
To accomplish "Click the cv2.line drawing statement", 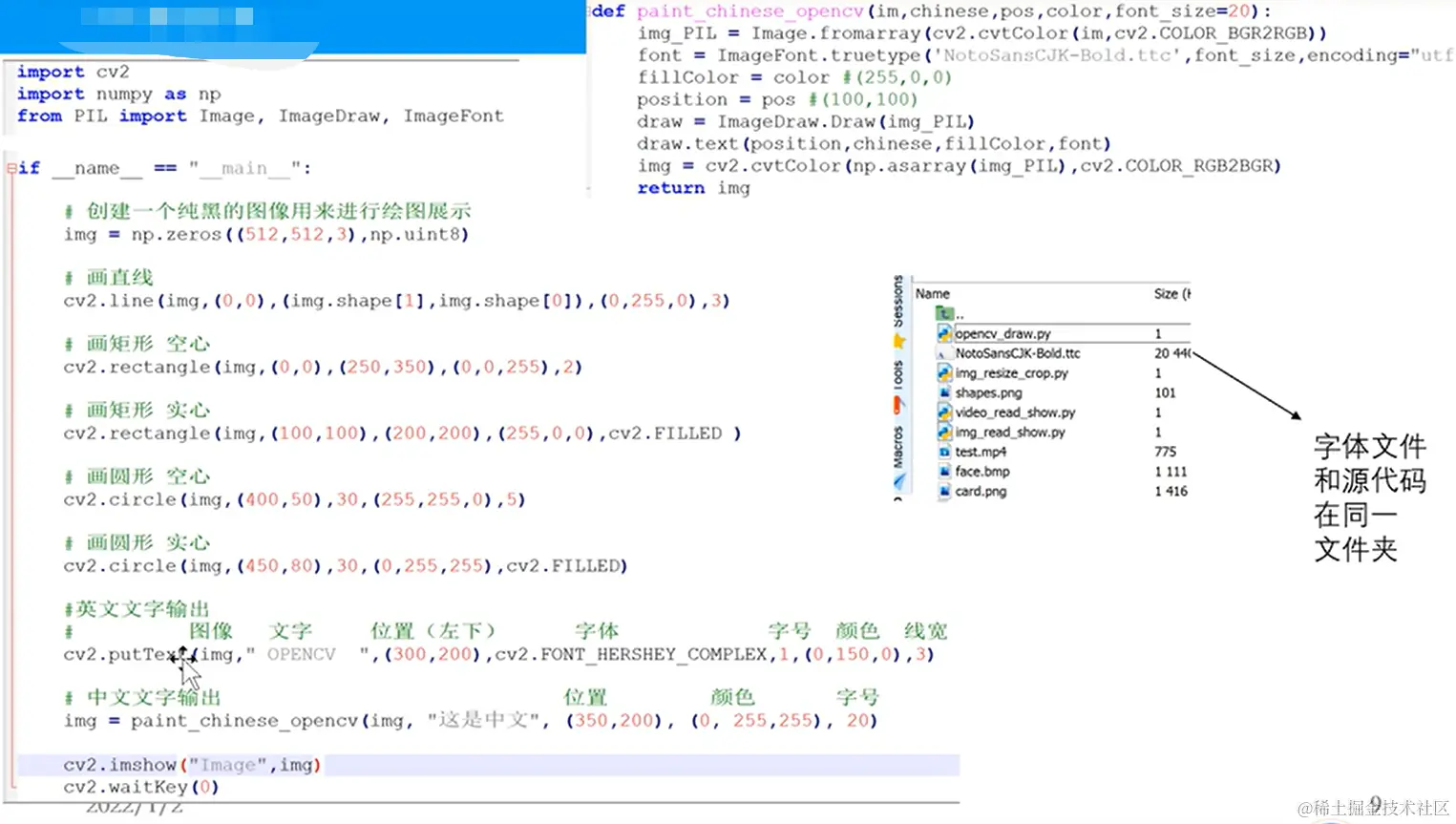I will pos(396,301).
